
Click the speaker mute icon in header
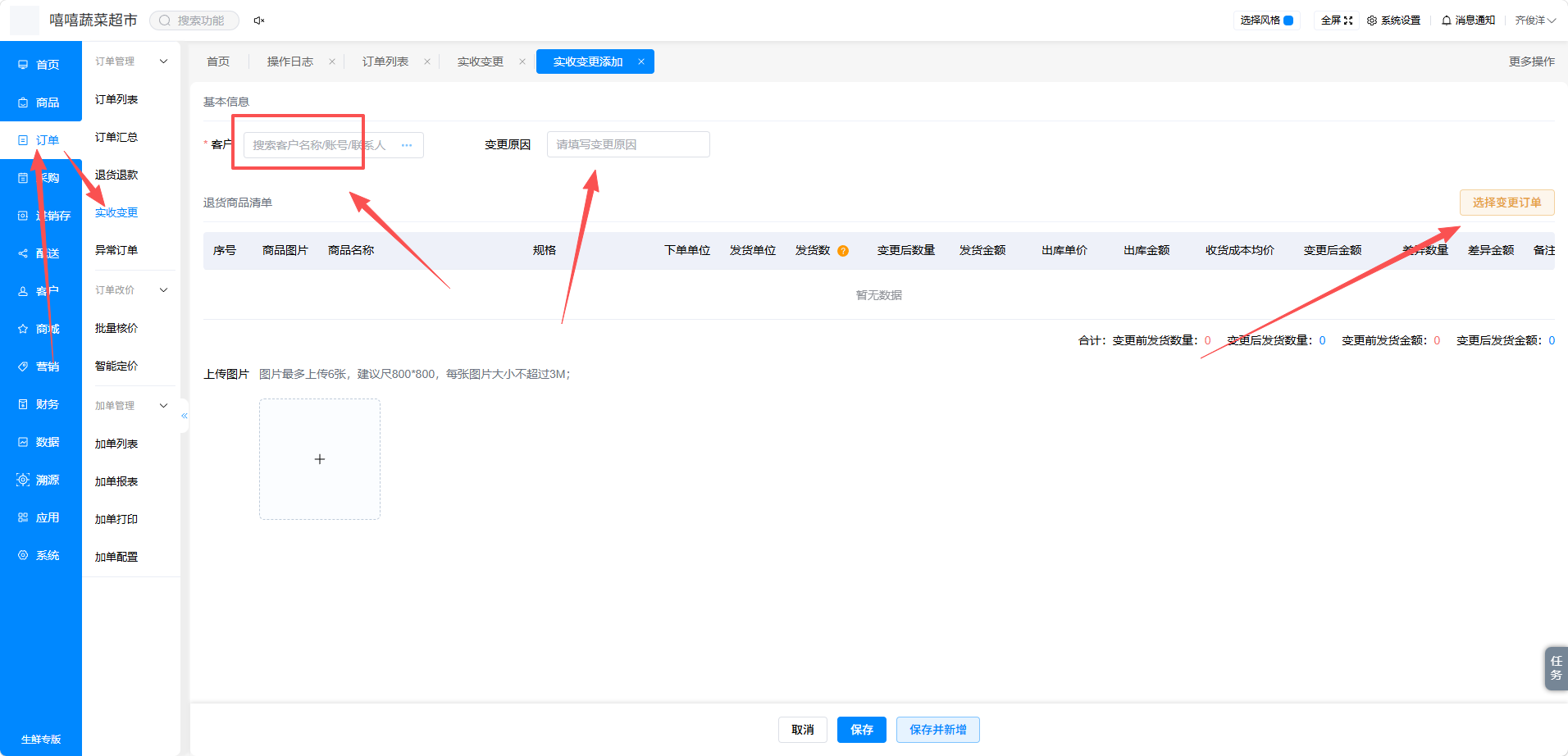point(259,20)
